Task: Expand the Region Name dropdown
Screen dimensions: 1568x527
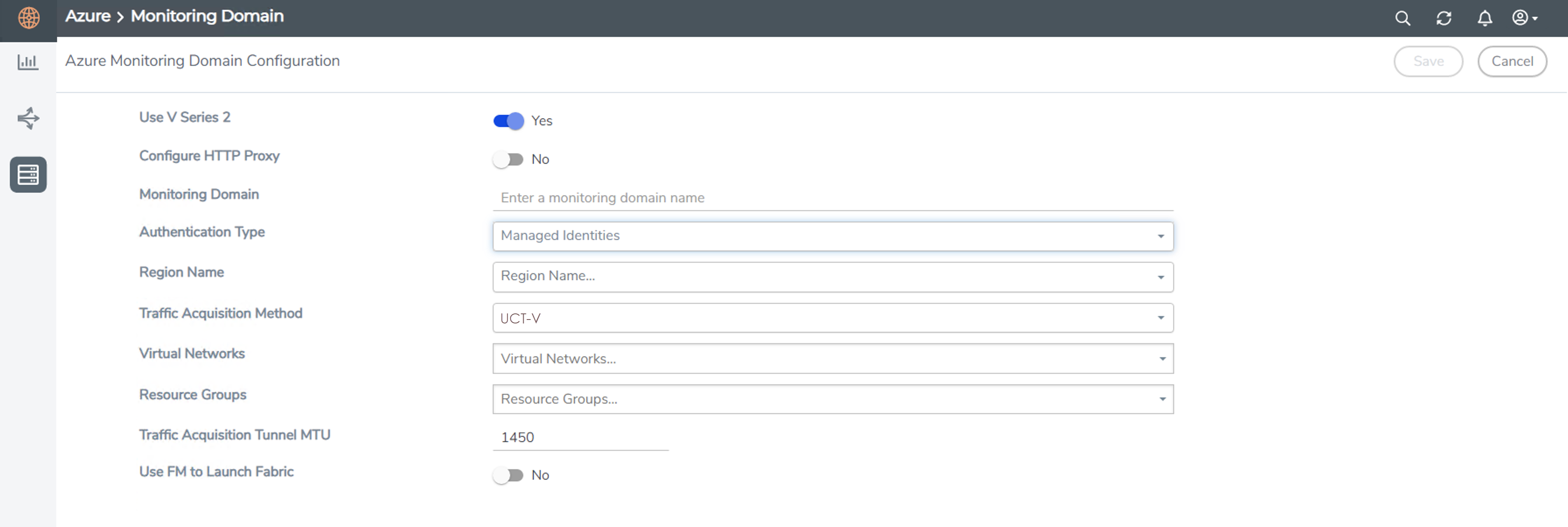Action: point(832,277)
